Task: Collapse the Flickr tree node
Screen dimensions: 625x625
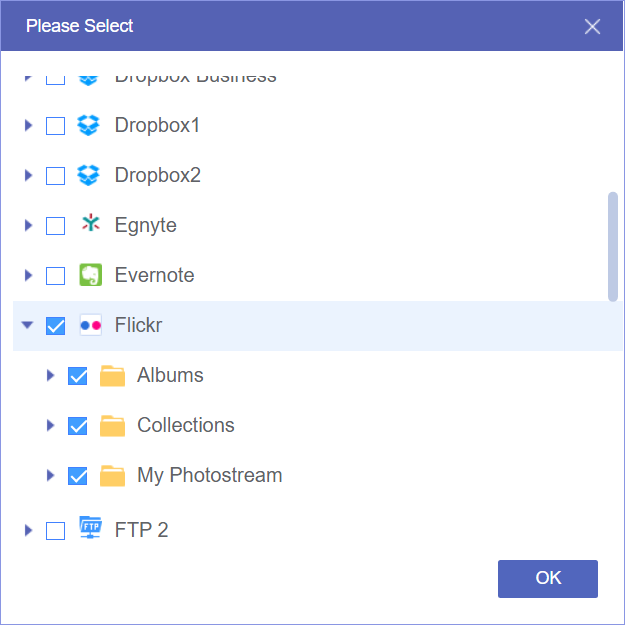Action: (x=28, y=325)
